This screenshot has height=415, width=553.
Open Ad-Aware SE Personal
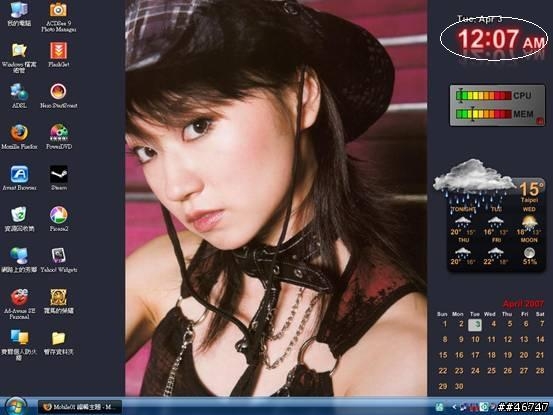click(x=19, y=304)
